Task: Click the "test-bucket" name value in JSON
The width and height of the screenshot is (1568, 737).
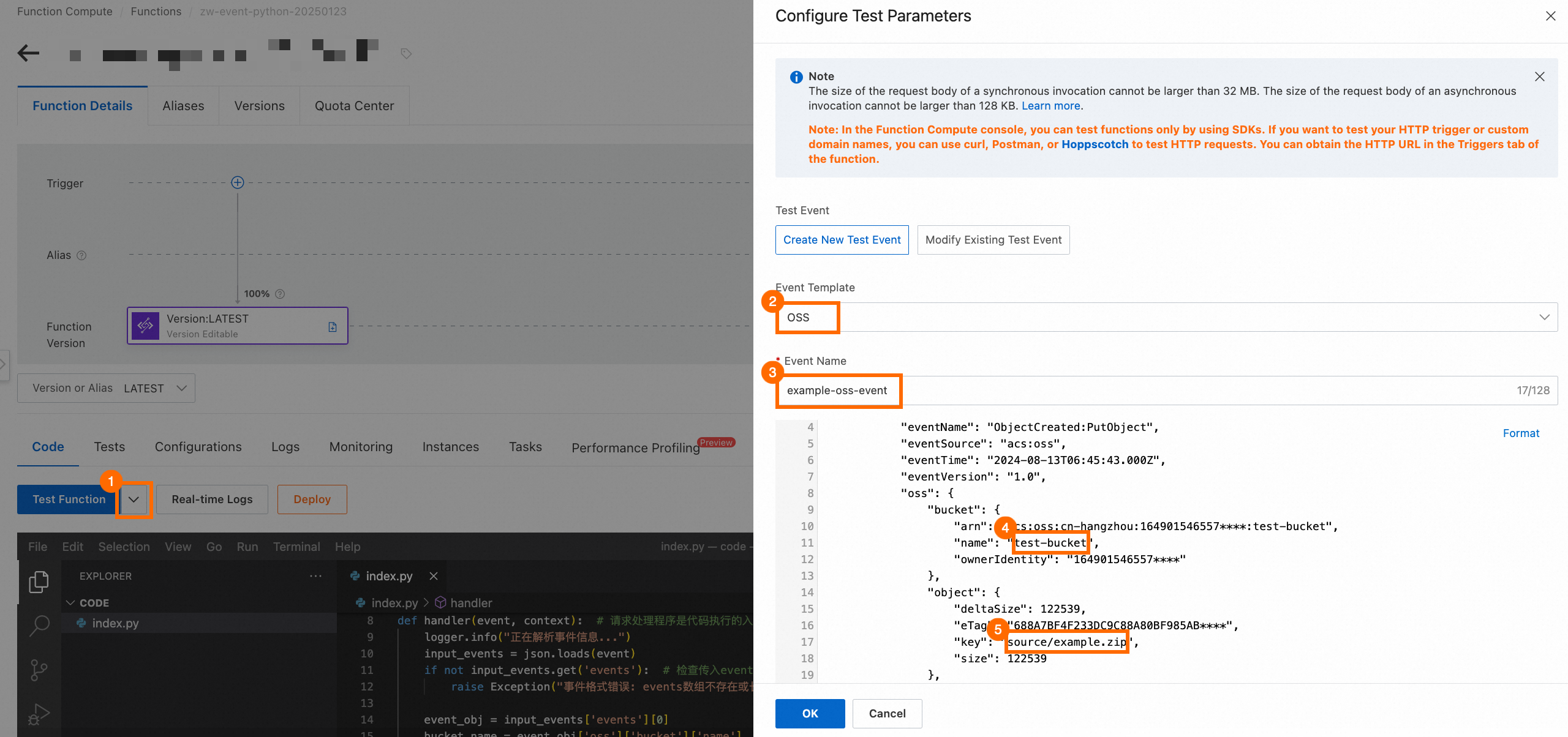Action: [1050, 543]
